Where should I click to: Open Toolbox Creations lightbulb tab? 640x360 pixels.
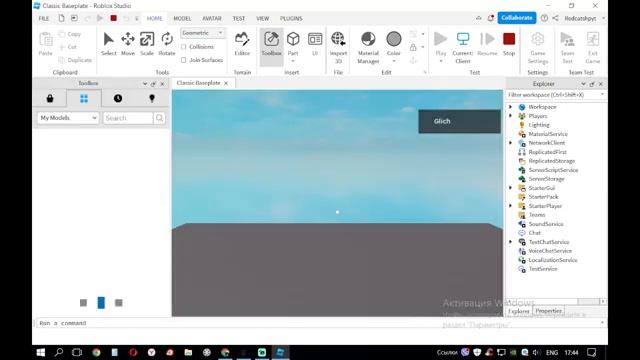tap(152, 98)
